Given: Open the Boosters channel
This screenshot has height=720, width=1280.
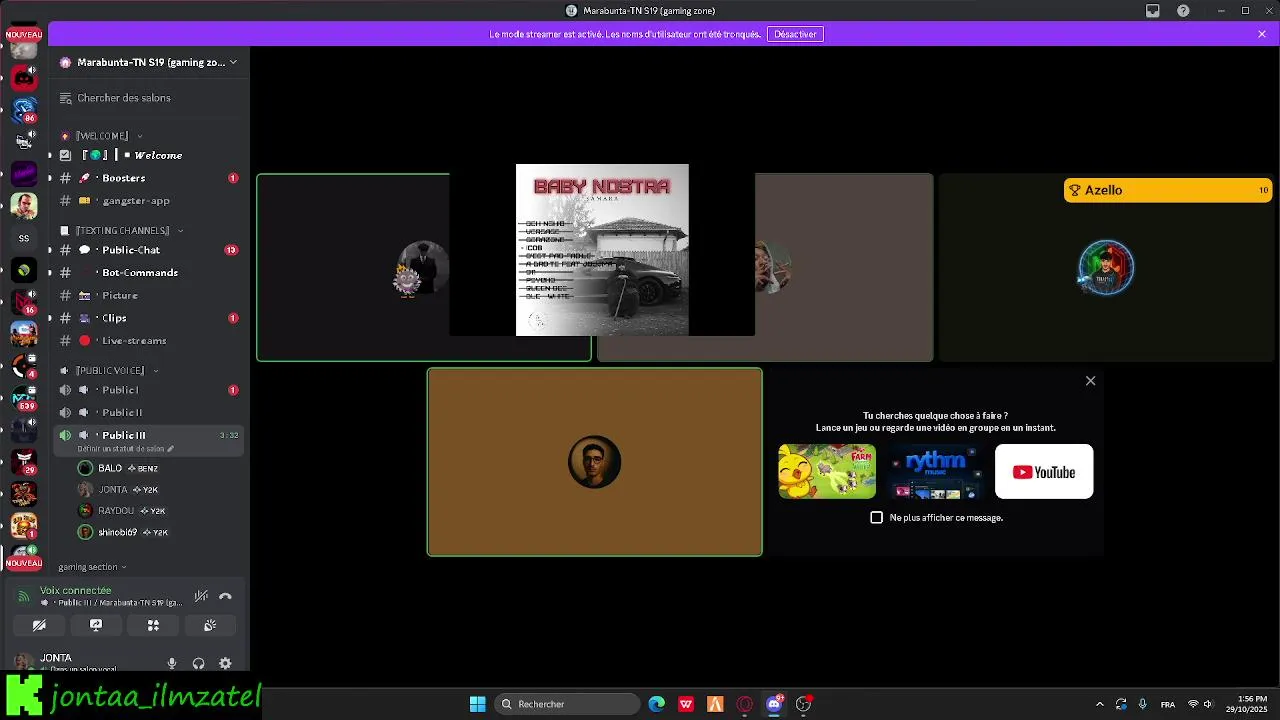Looking at the screenshot, I should 148,178.
